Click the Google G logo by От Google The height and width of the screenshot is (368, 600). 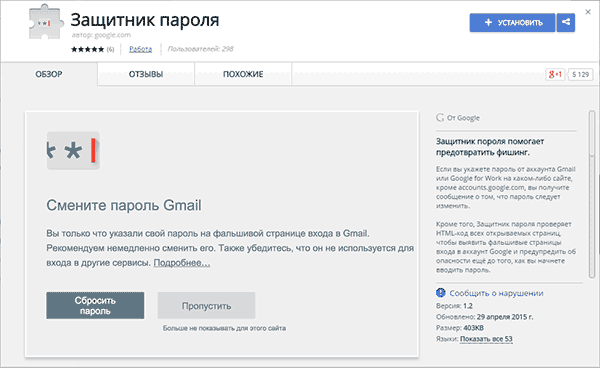(440, 118)
